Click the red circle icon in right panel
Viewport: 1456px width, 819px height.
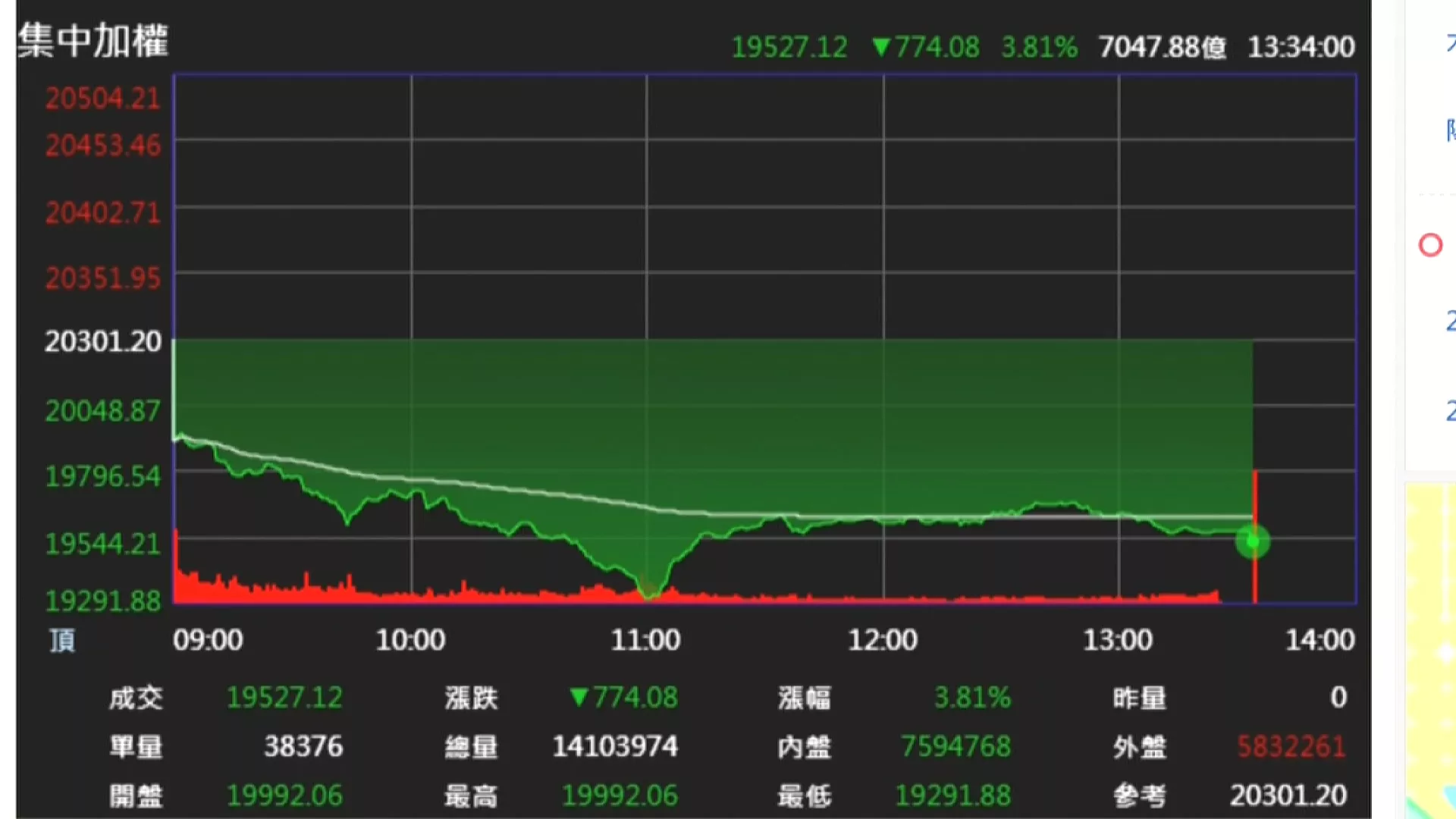1430,246
